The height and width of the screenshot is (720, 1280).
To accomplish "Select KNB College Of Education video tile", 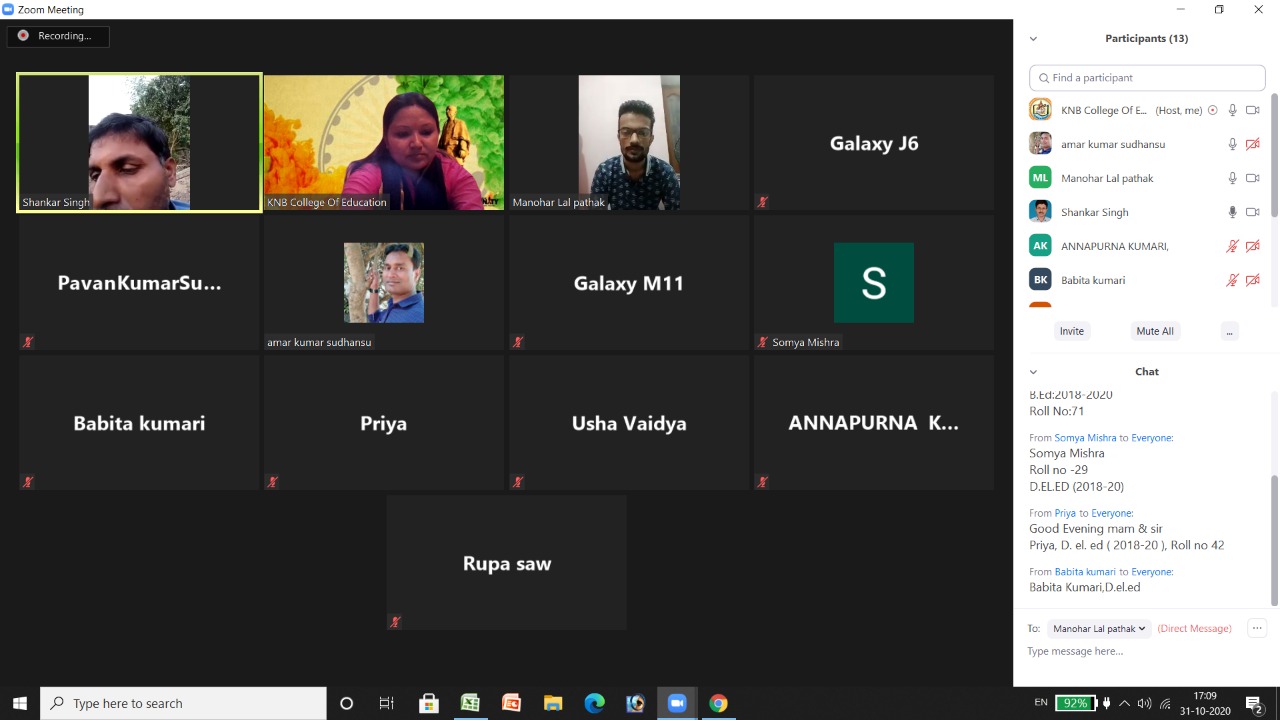I will [x=384, y=143].
